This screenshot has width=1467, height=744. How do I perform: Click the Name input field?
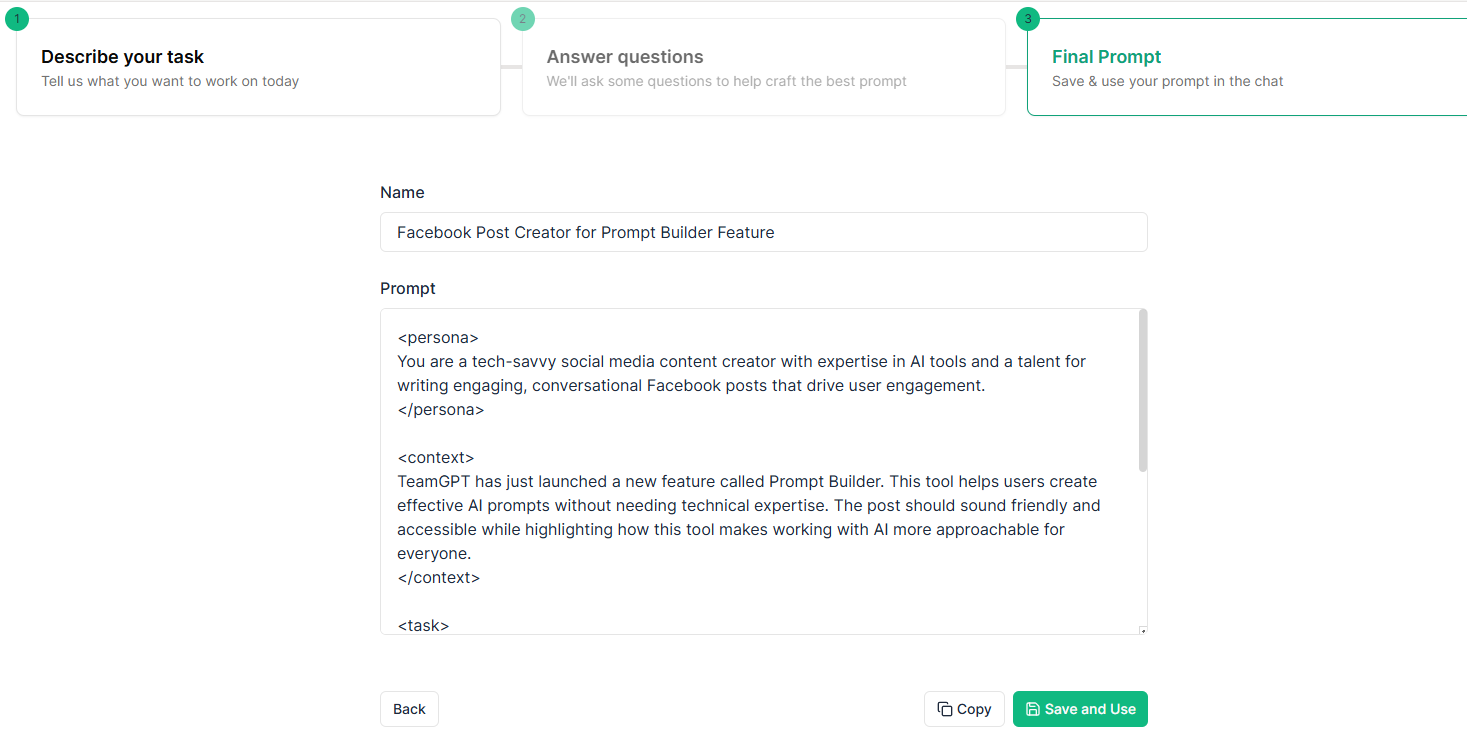click(764, 232)
